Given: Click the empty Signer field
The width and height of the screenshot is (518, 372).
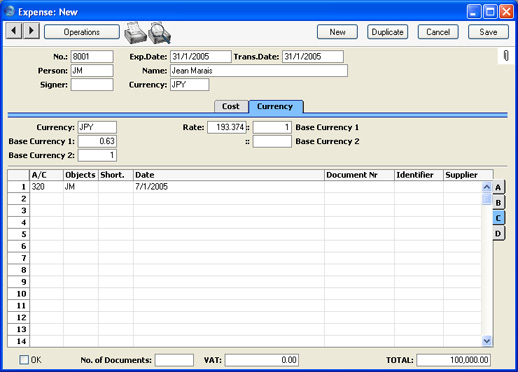Looking at the screenshot, I should tap(92, 85).
